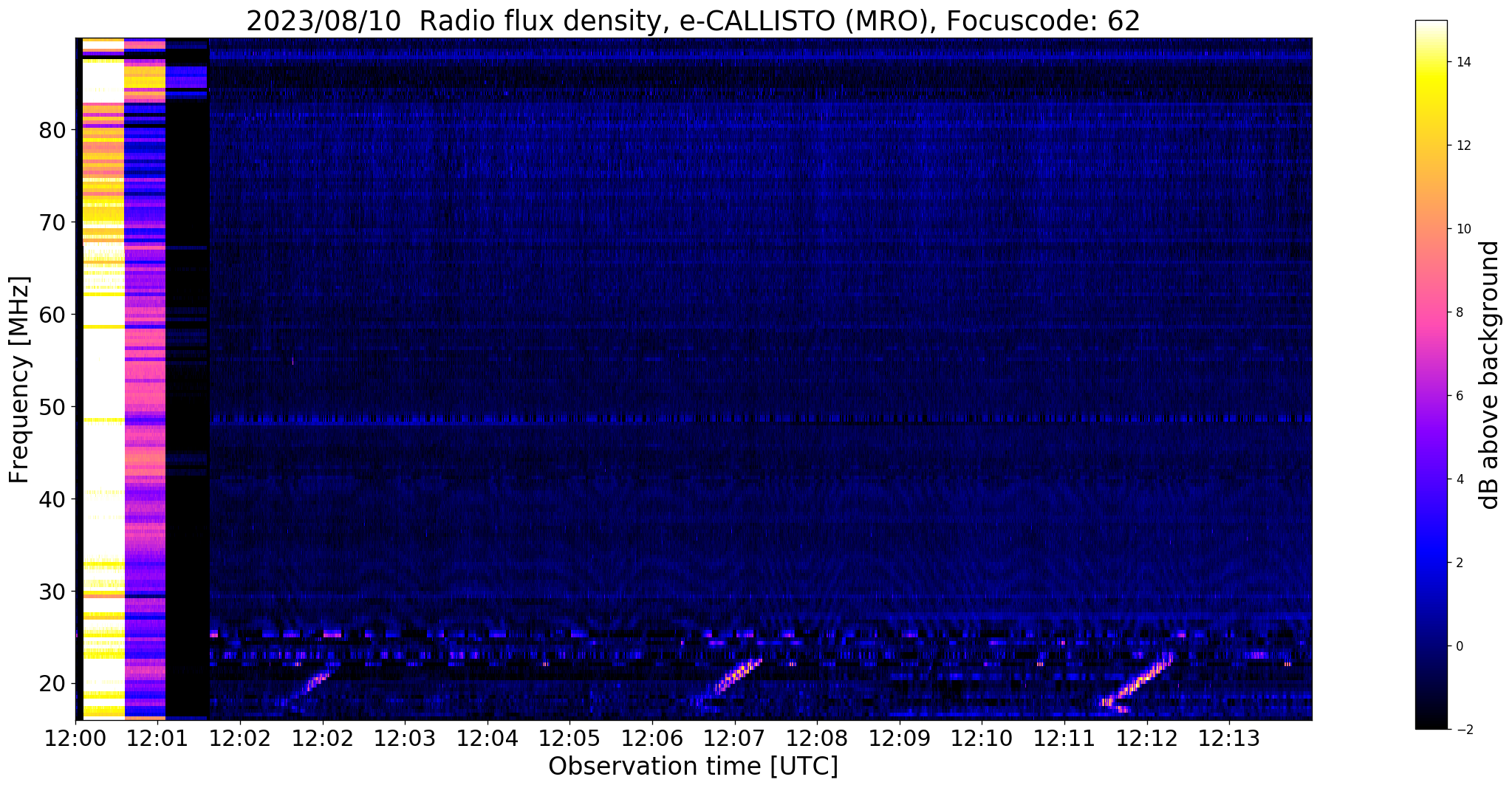Click the 12:11 time tick label
The image size is (1512, 788).
[x=1064, y=738]
